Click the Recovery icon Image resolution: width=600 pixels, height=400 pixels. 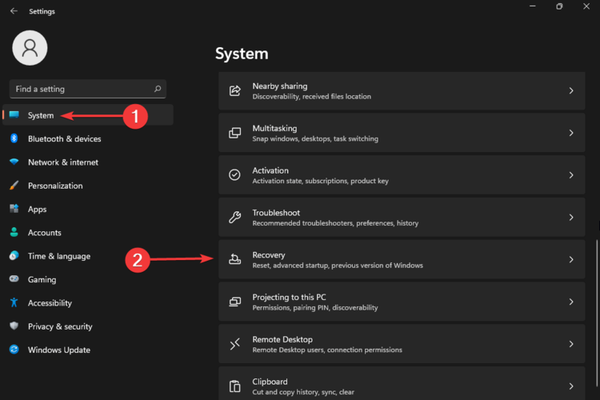235,260
